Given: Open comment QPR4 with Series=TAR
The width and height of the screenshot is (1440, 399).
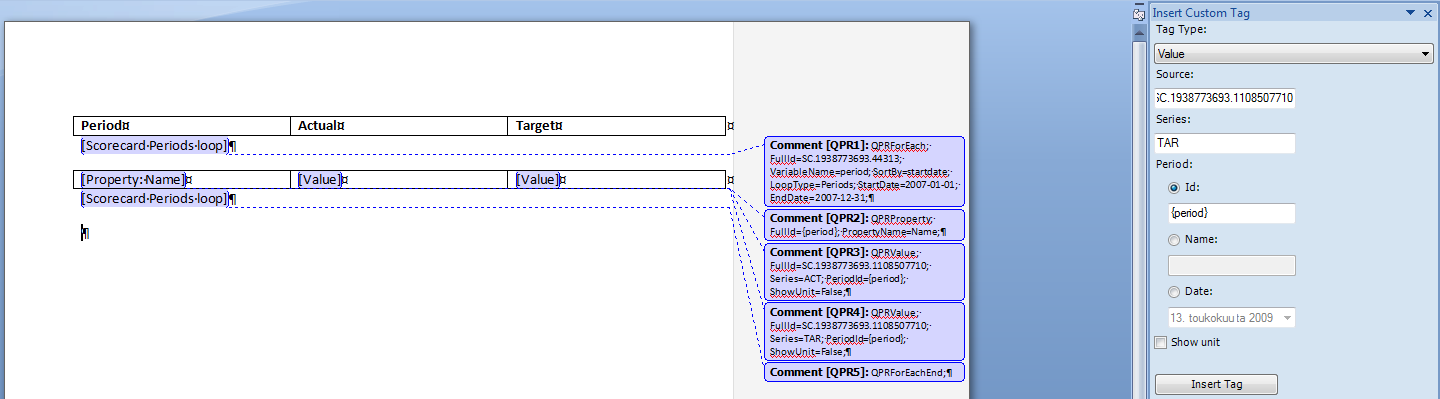Looking at the screenshot, I should [864, 331].
